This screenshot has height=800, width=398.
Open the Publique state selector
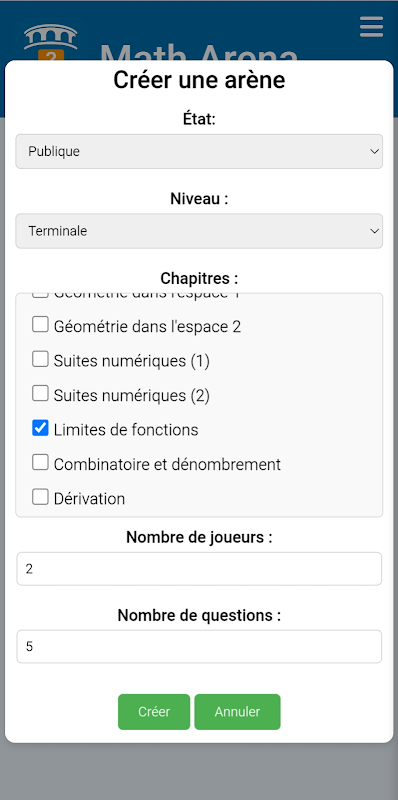[199, 152]
